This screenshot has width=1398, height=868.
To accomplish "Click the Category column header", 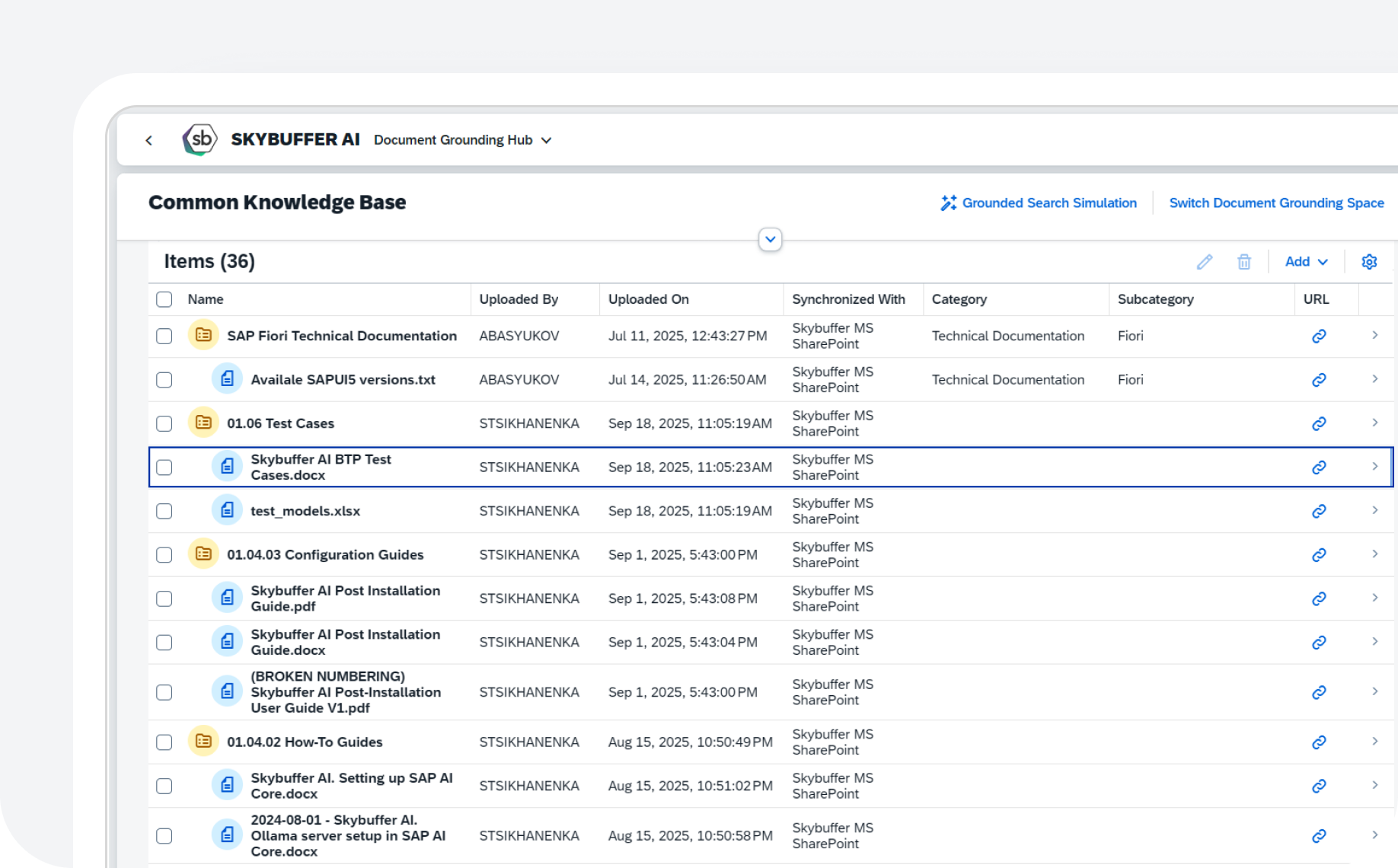I will [959, 299].
